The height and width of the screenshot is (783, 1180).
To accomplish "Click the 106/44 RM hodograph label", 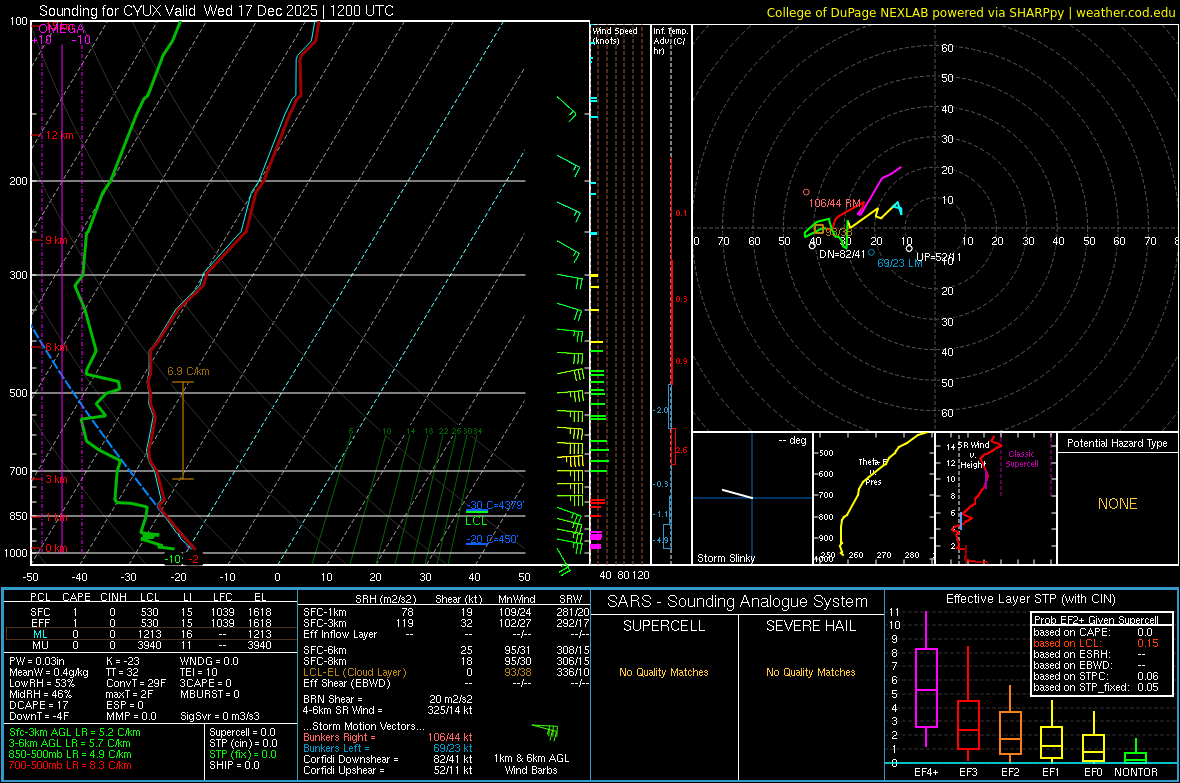I will tap(835, 203).
